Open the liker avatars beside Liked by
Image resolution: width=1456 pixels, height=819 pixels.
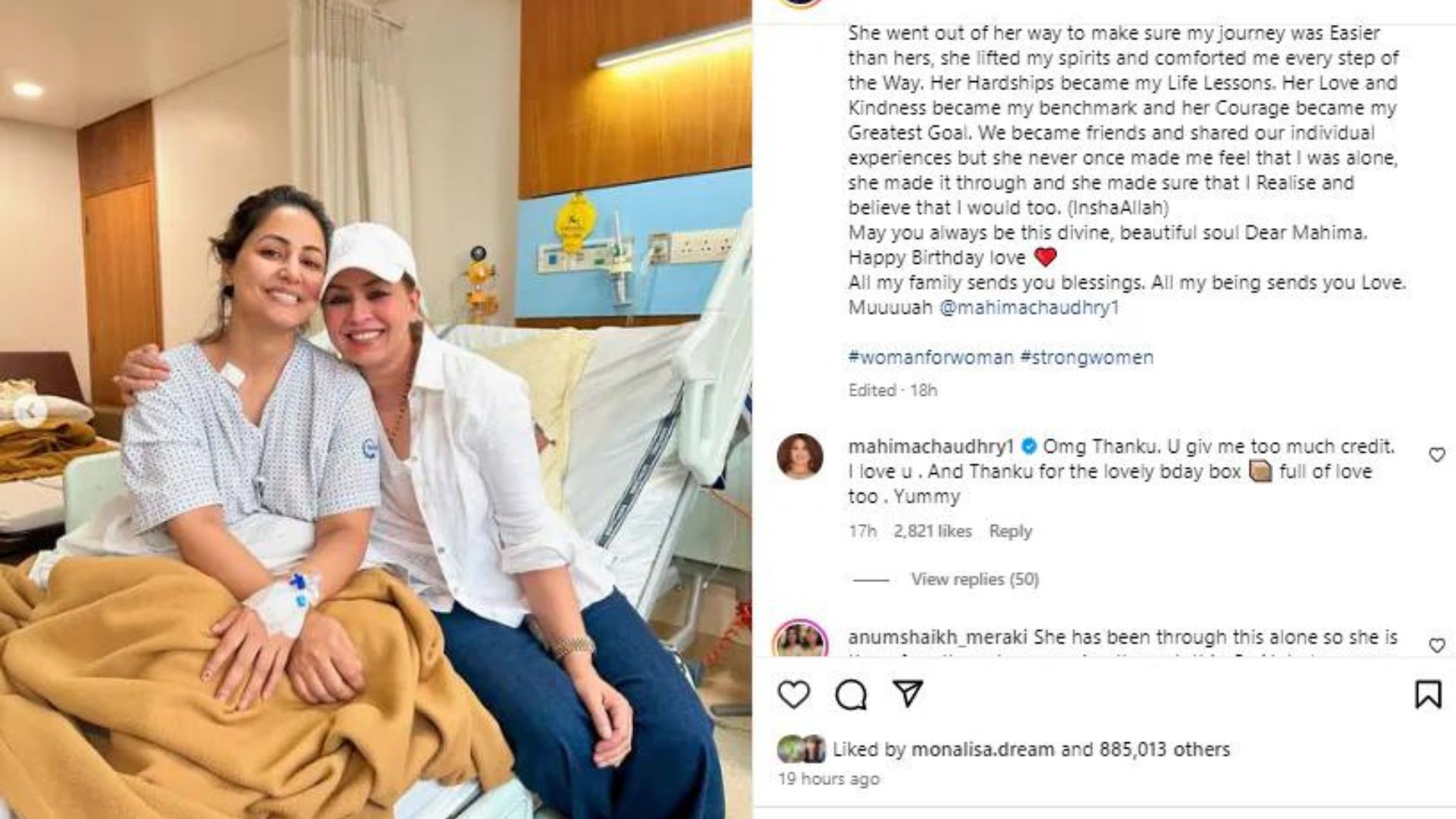pos(802,748)
